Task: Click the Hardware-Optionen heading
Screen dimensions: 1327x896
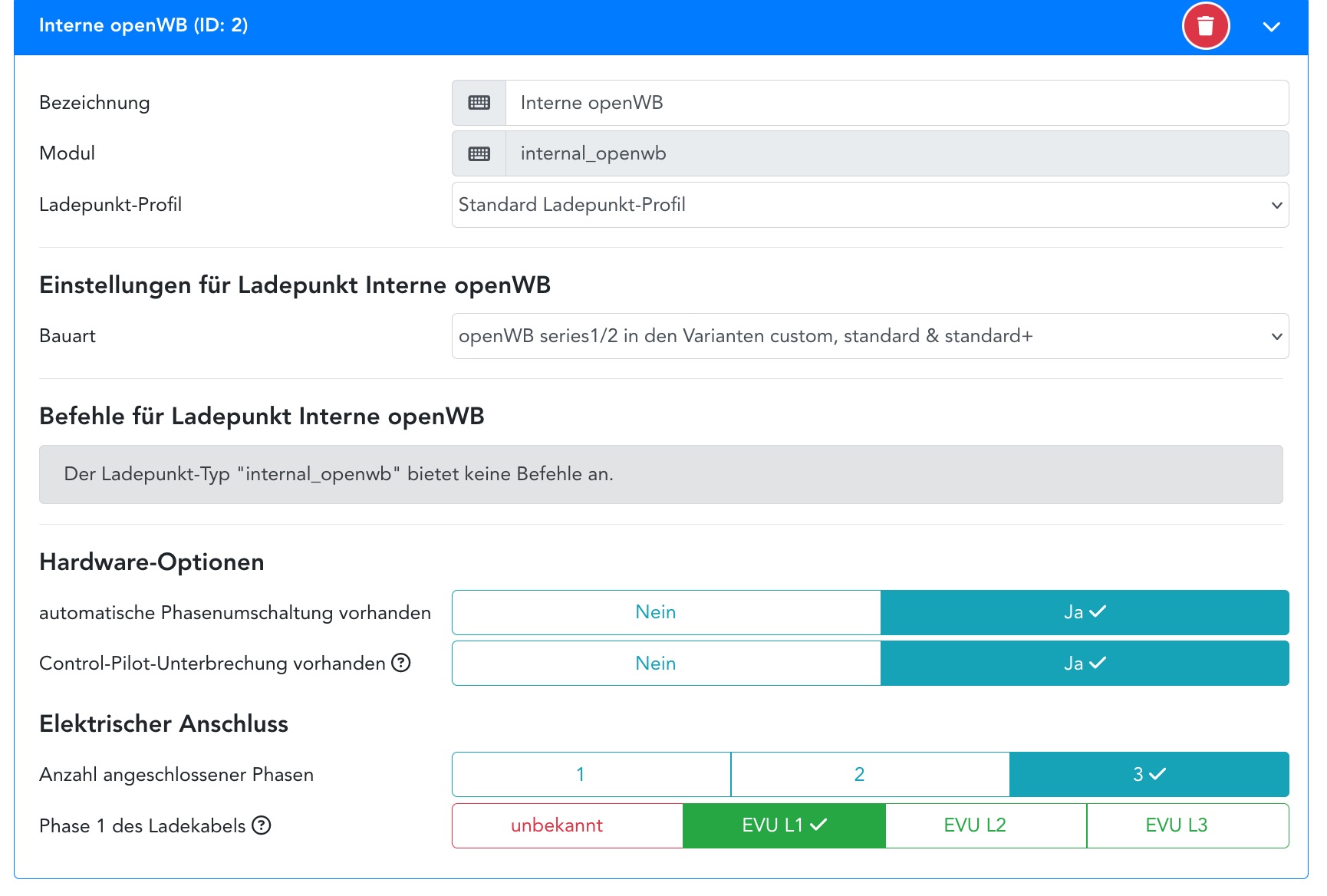Action: point(152,562)
